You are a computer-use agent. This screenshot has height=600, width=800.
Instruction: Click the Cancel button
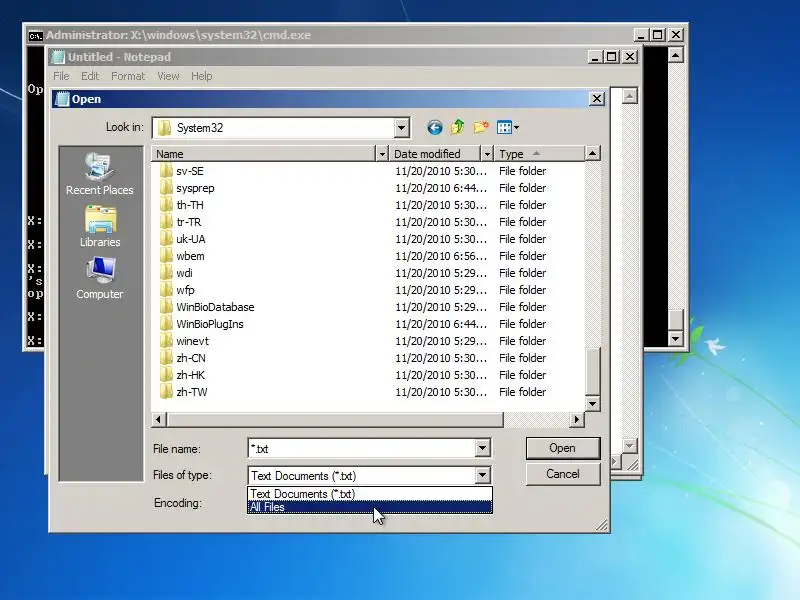click(563, 474)
